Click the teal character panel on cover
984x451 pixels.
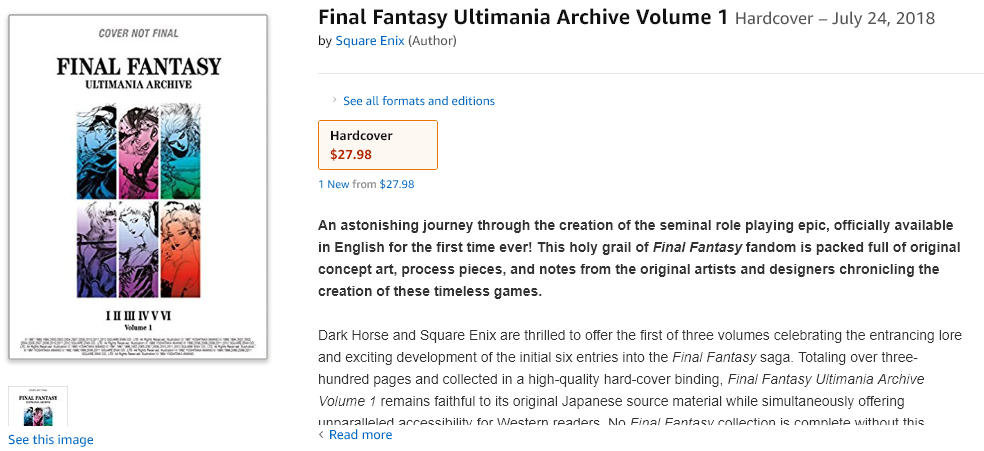181,146
